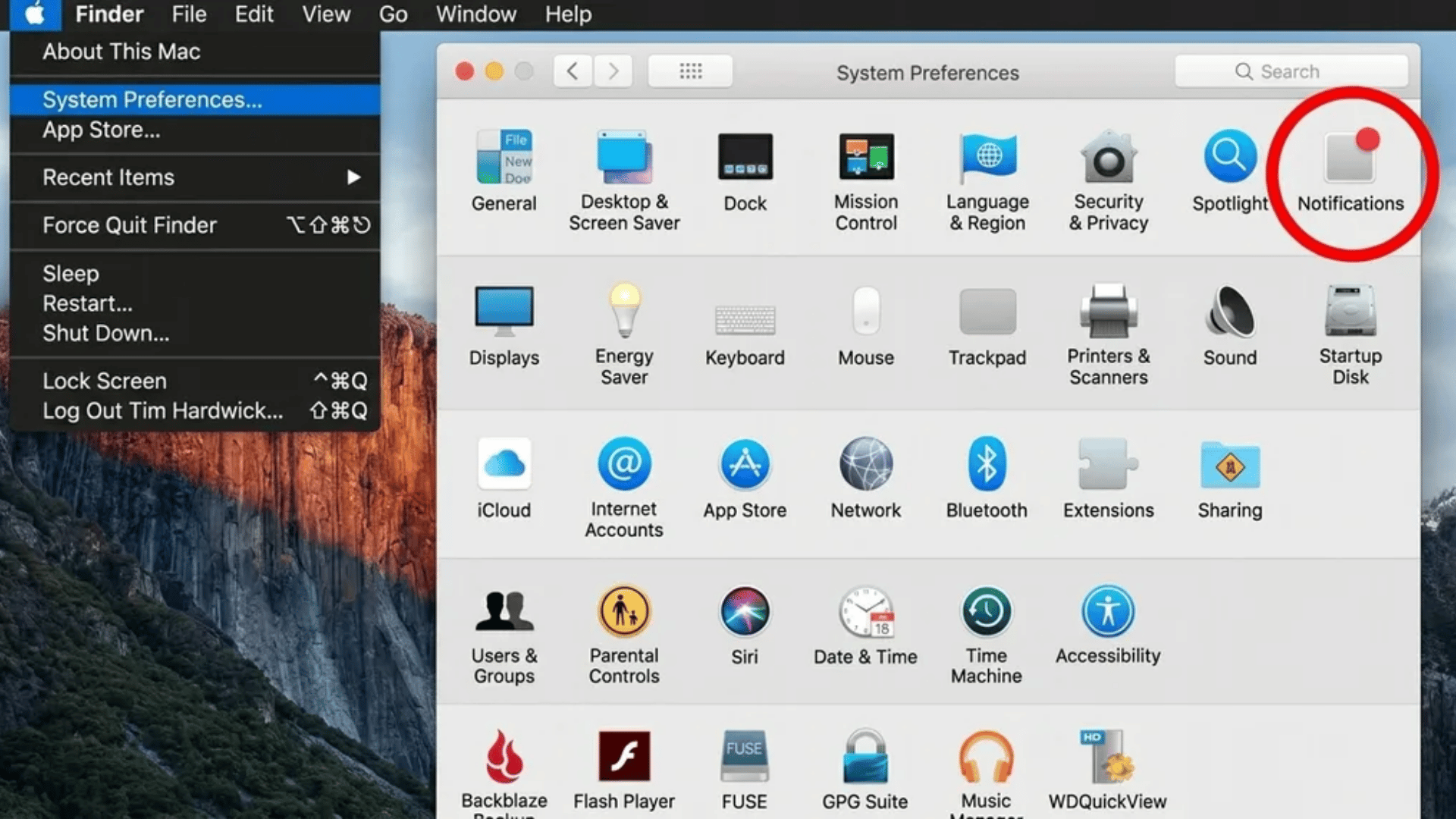
Task: Open the Siri preferences pane
Action: tap(745, 626)
